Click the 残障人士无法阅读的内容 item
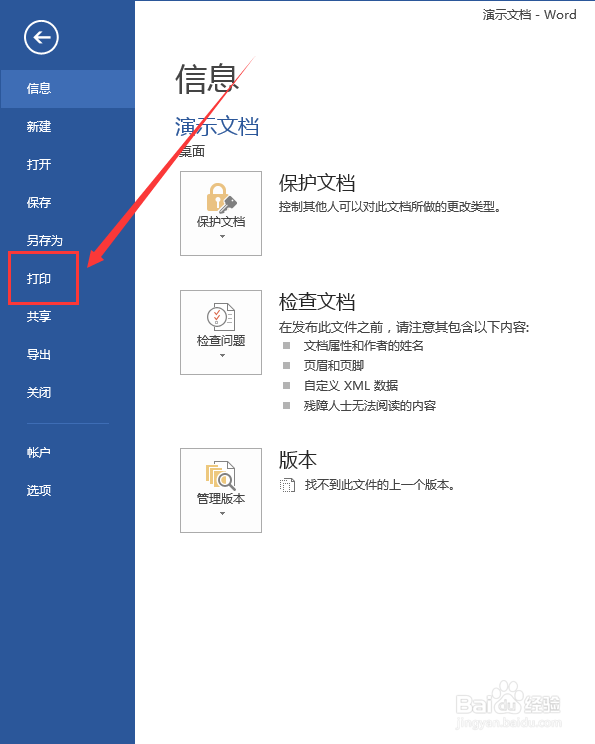 click(370, 406)
